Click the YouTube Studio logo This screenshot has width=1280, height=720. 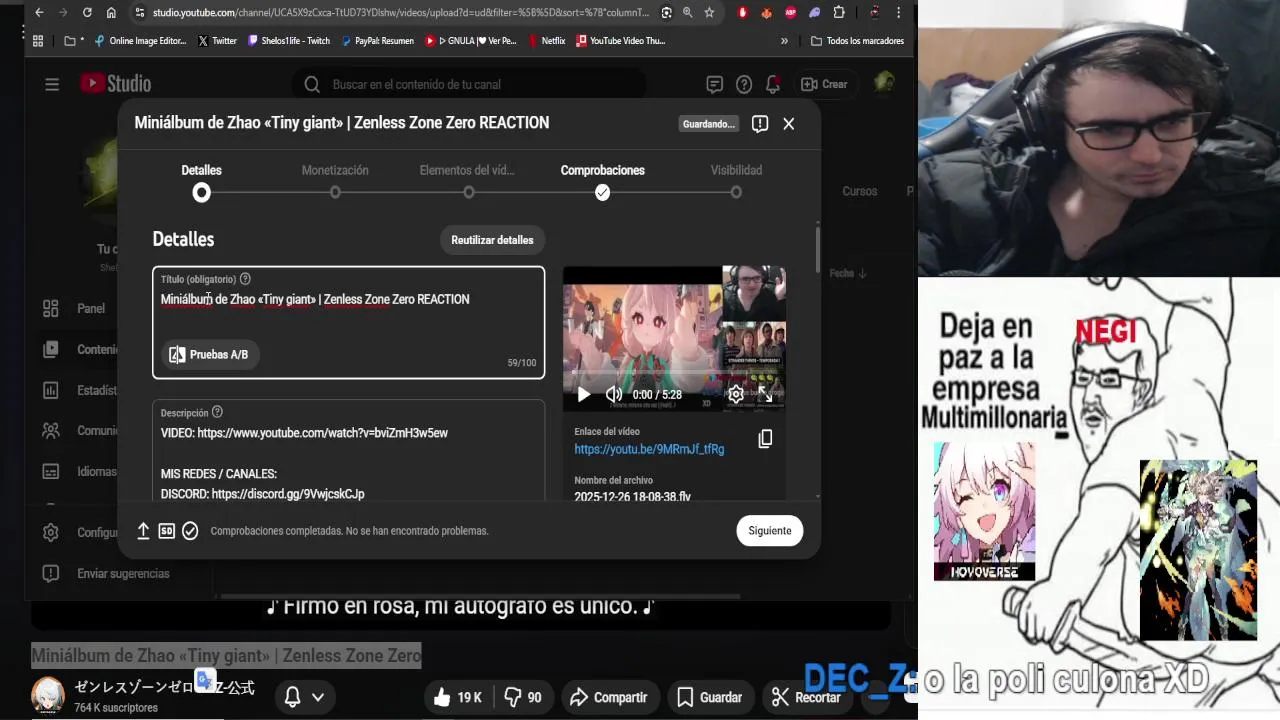pyautogui.click(x=116, y=84)
